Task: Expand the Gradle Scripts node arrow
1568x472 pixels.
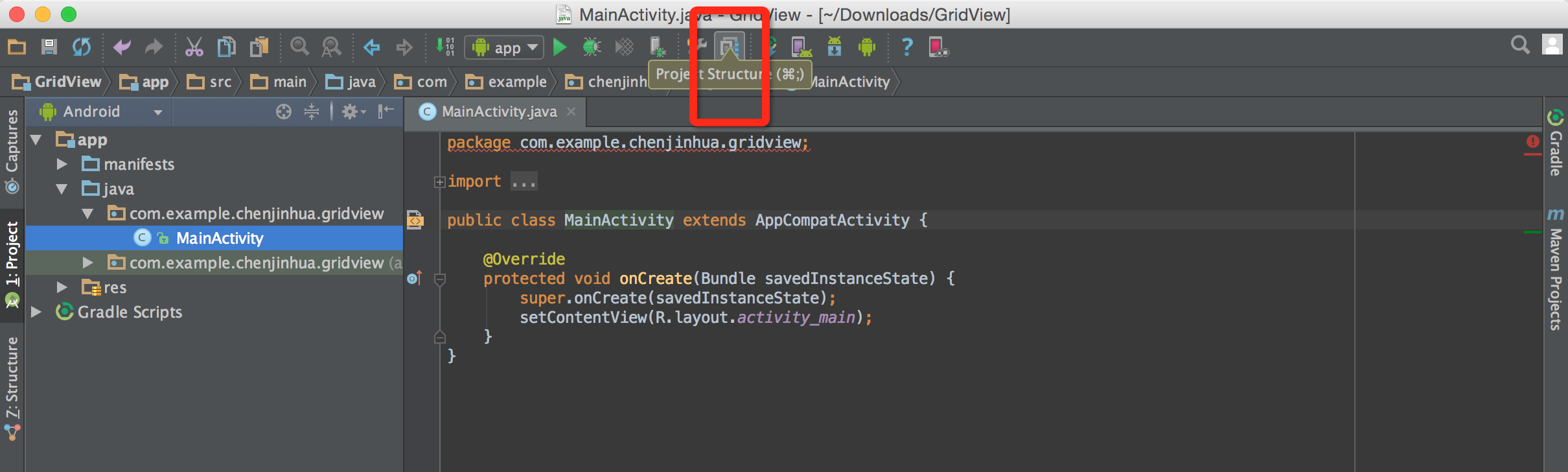Action: [x=36, y=312]
